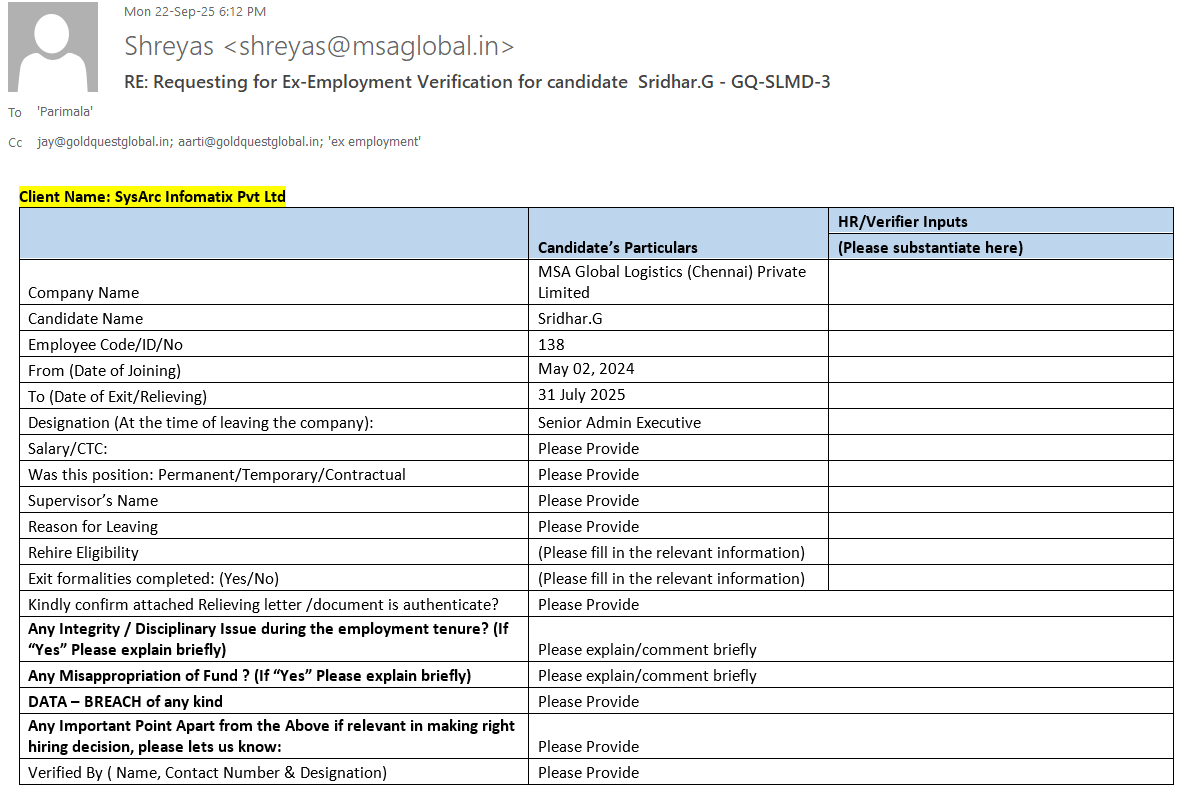Click Exit formalities completed: (Yes/No) label

coord(154,579)
